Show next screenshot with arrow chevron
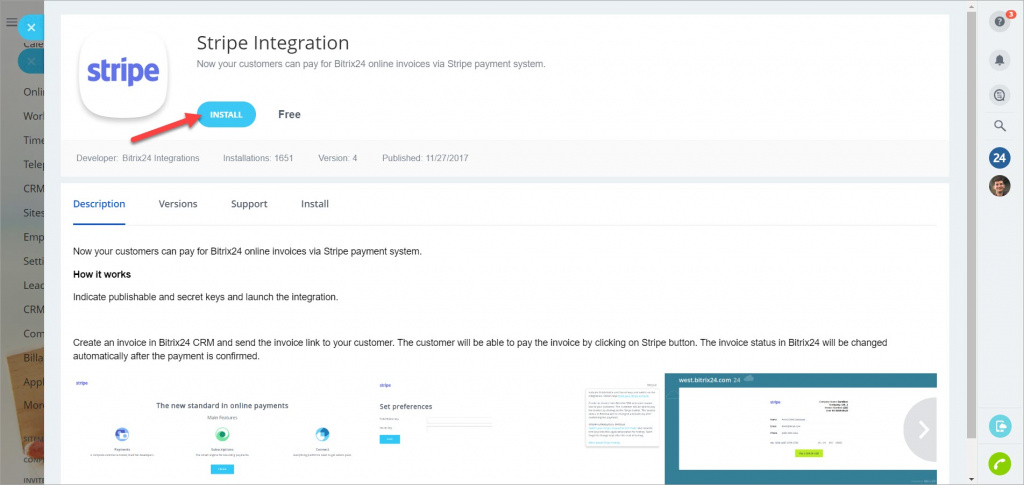This screenshot has width=1024, height=485. [x=923, y=429]
